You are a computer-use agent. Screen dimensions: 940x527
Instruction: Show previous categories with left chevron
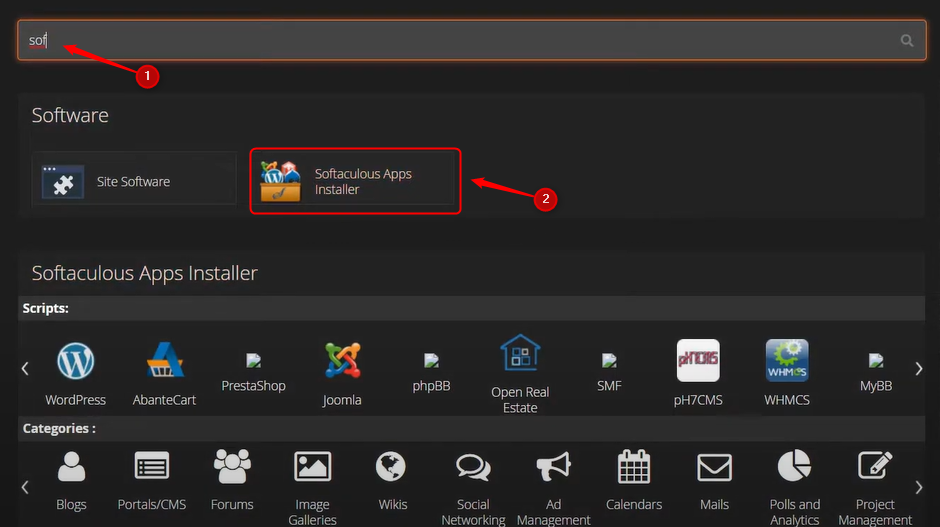tap(25, 487)
